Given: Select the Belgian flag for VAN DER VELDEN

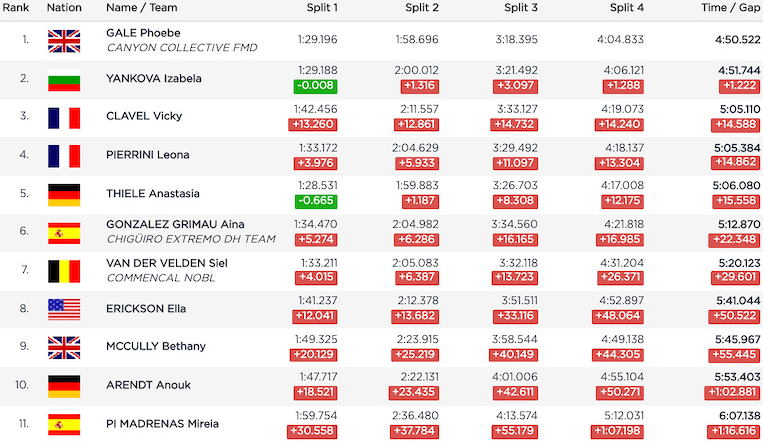Looking at the screenshot, I should pos(64,270).
